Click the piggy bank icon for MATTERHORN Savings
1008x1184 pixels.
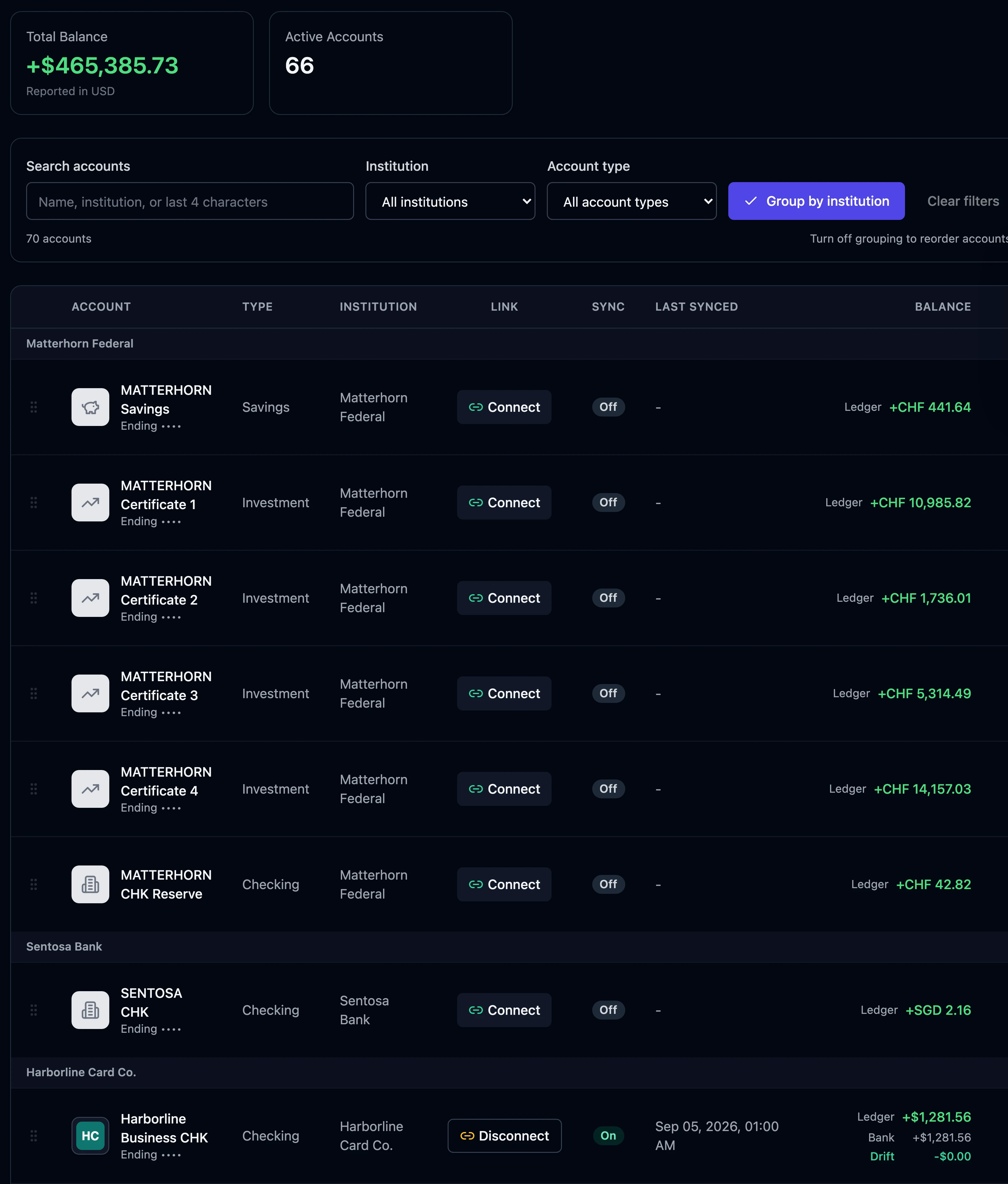(90, 407)
